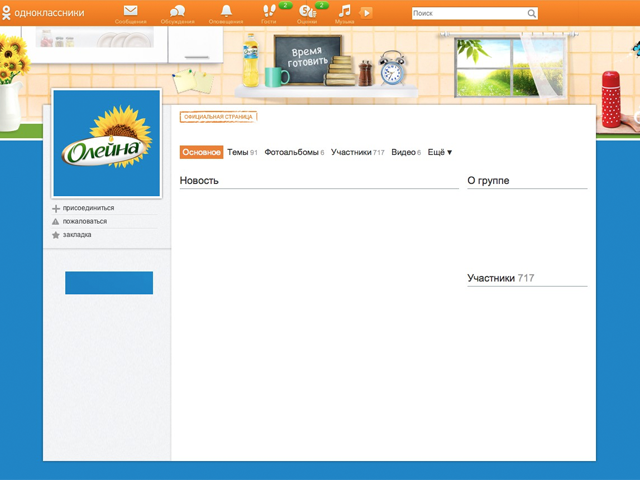Click the Участники 717 sidebar heading
The width and height of the screenshot is (640, 480).
[x=501, y=278]
